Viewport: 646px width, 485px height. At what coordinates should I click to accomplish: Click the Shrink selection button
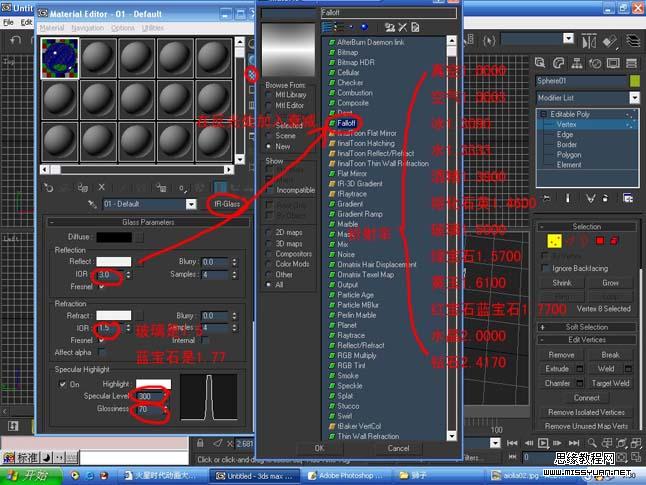[562, 283]
